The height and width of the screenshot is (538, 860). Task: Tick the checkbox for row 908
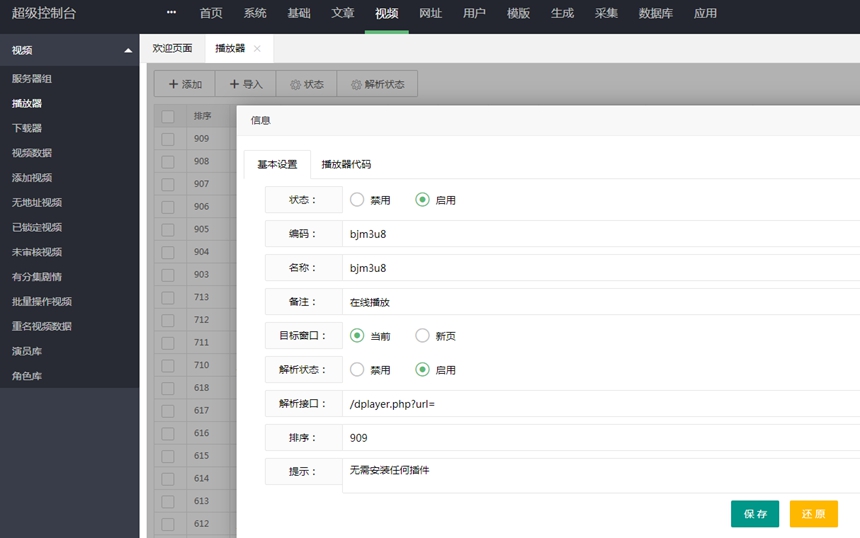coord(168,162)
